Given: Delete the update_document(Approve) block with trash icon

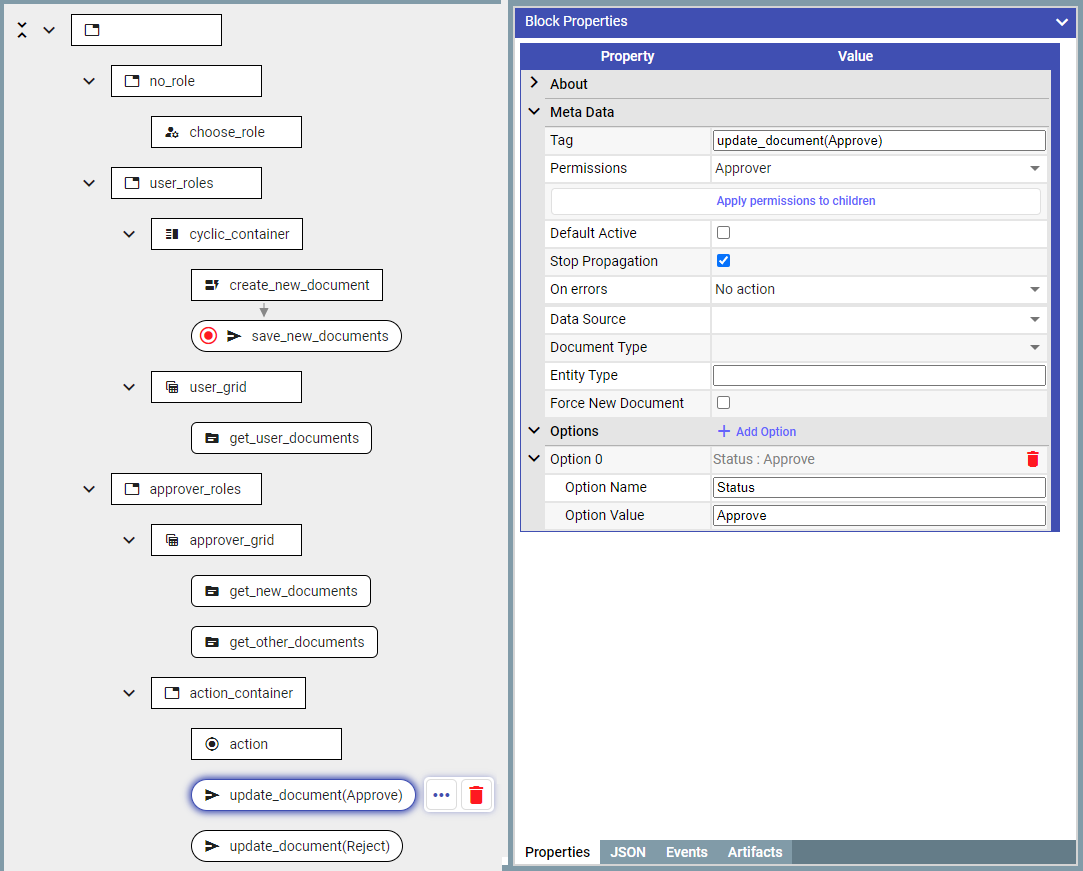Looking at the screenshot, I should [476, 795].
